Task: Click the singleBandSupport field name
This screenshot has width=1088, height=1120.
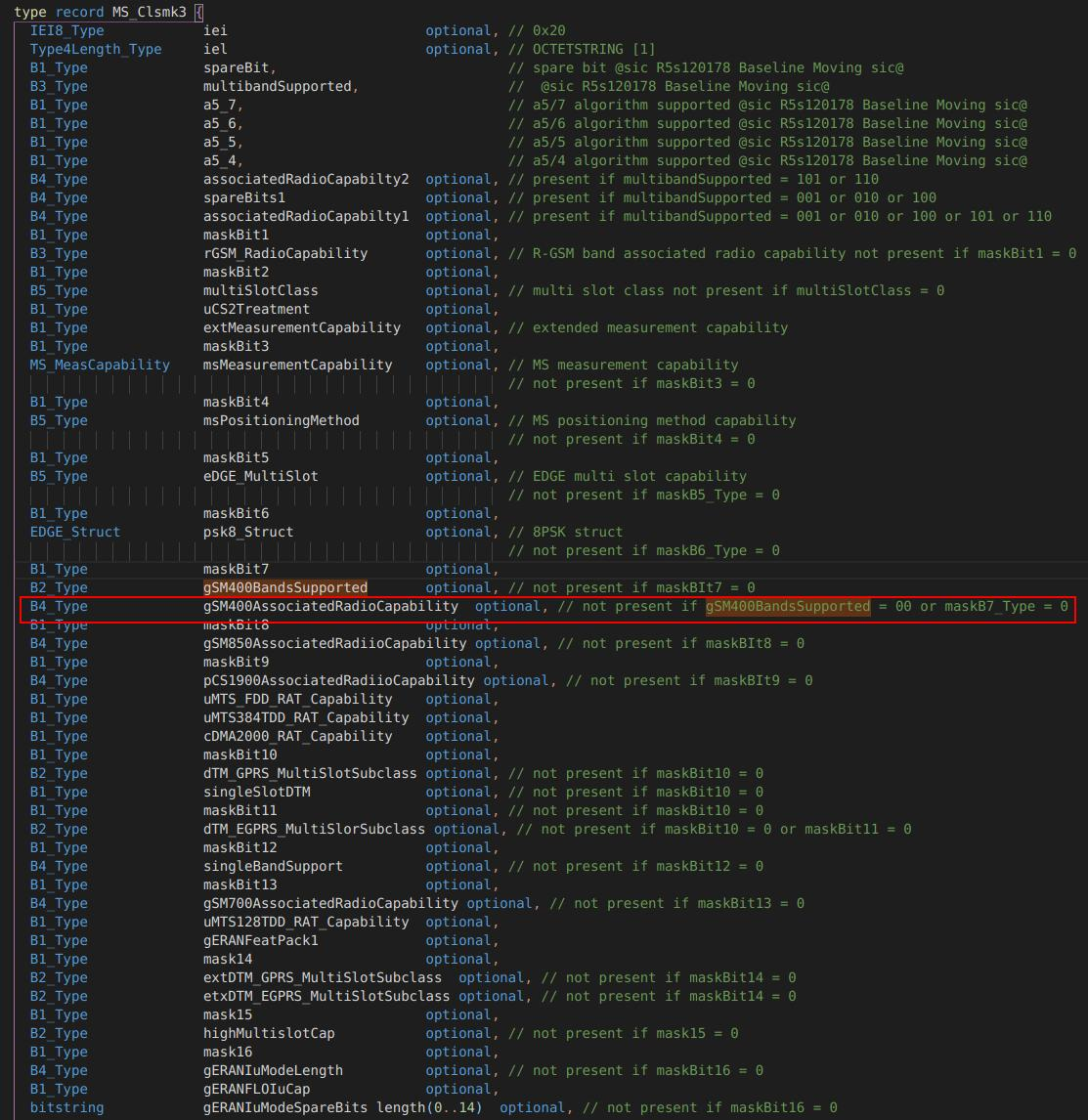Action: (273, 867)
